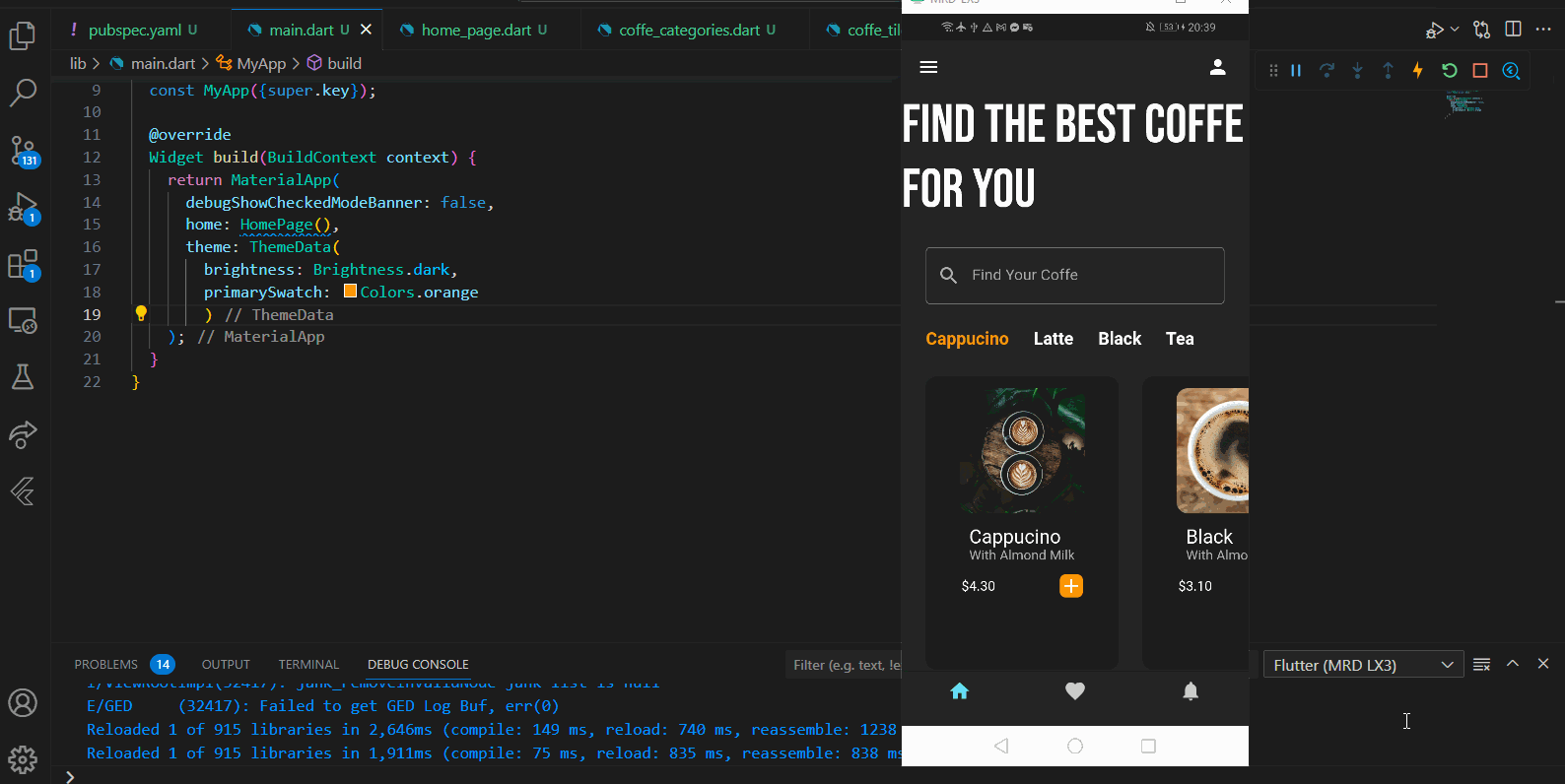
Task: Pause the debug session
Action: pos(1296,70)
